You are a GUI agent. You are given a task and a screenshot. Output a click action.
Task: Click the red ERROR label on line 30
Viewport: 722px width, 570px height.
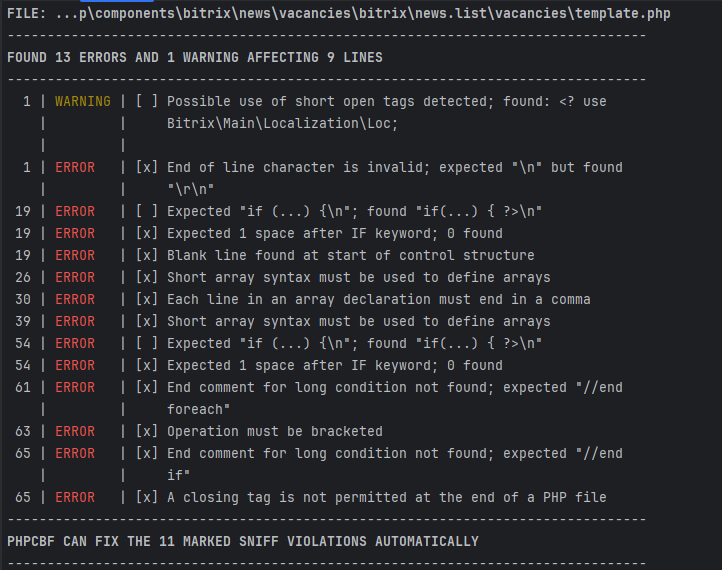point(75,299)
